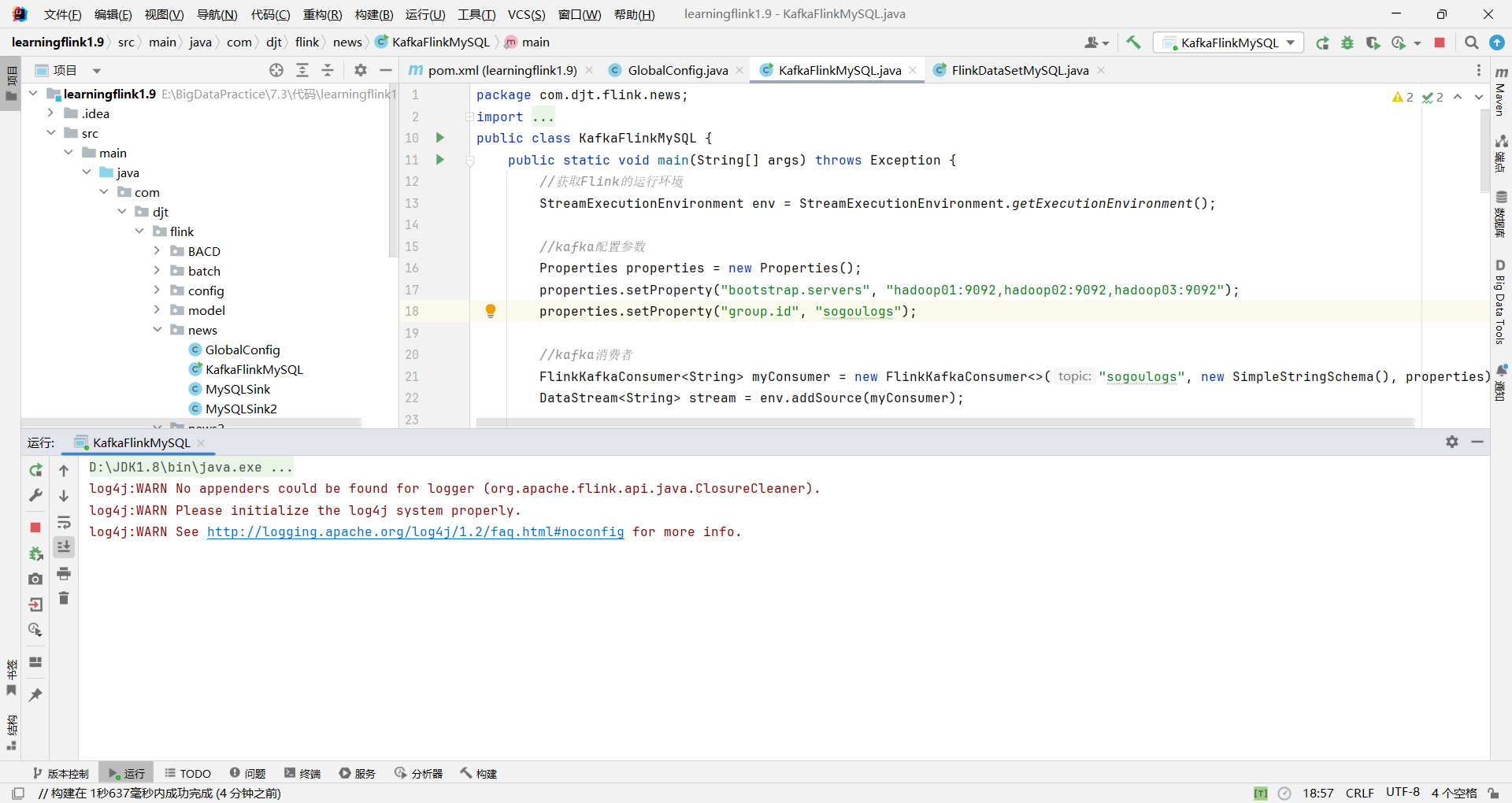Rerun KafkaFlinkMySQL from the top toolbar
Viewport: 1512px width, 803px height.
coord(1322,43)
